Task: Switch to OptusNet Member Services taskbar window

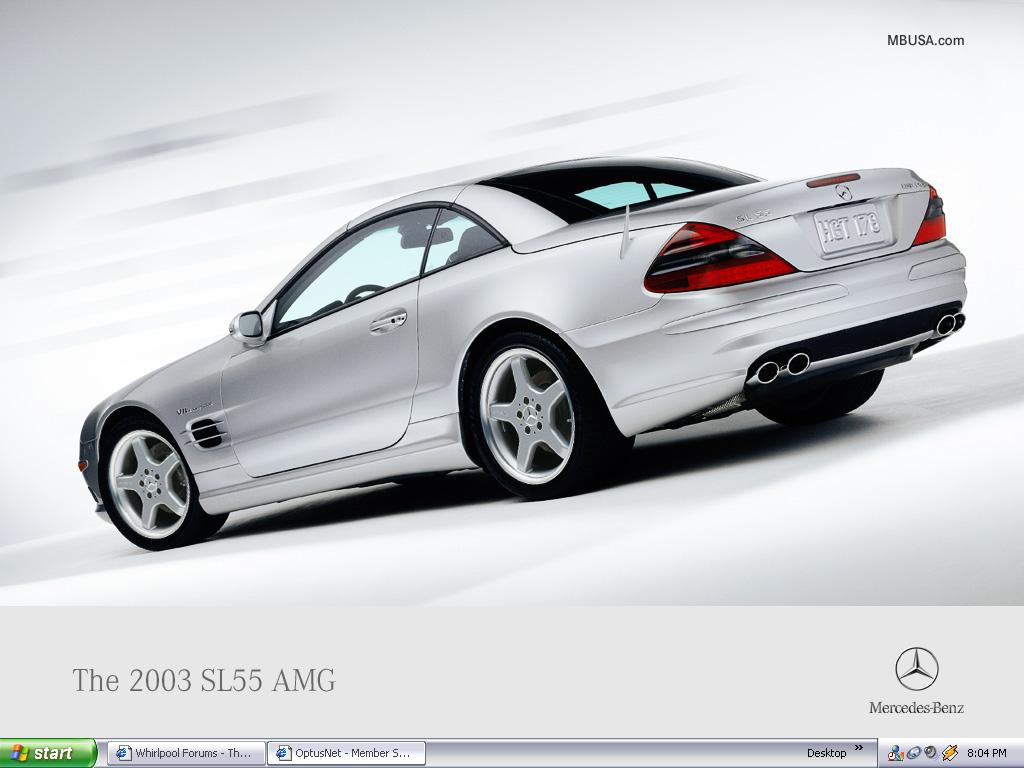Action: click(347, 753)
